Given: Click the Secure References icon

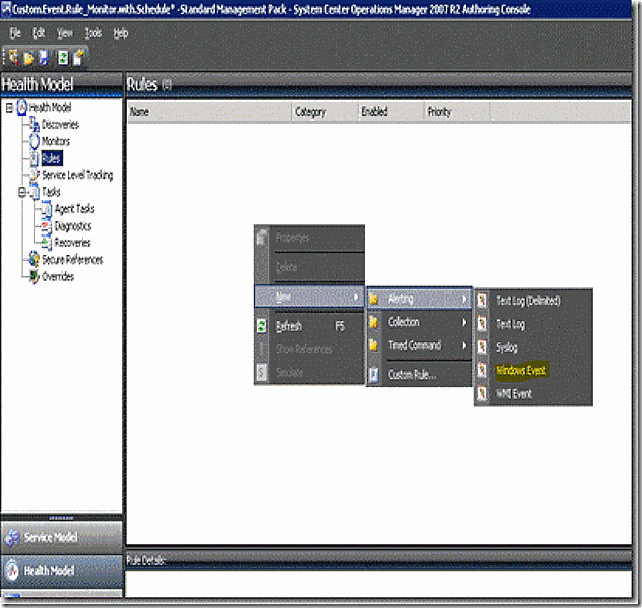Looking at the screenshot, I should [x=34, y=260].
